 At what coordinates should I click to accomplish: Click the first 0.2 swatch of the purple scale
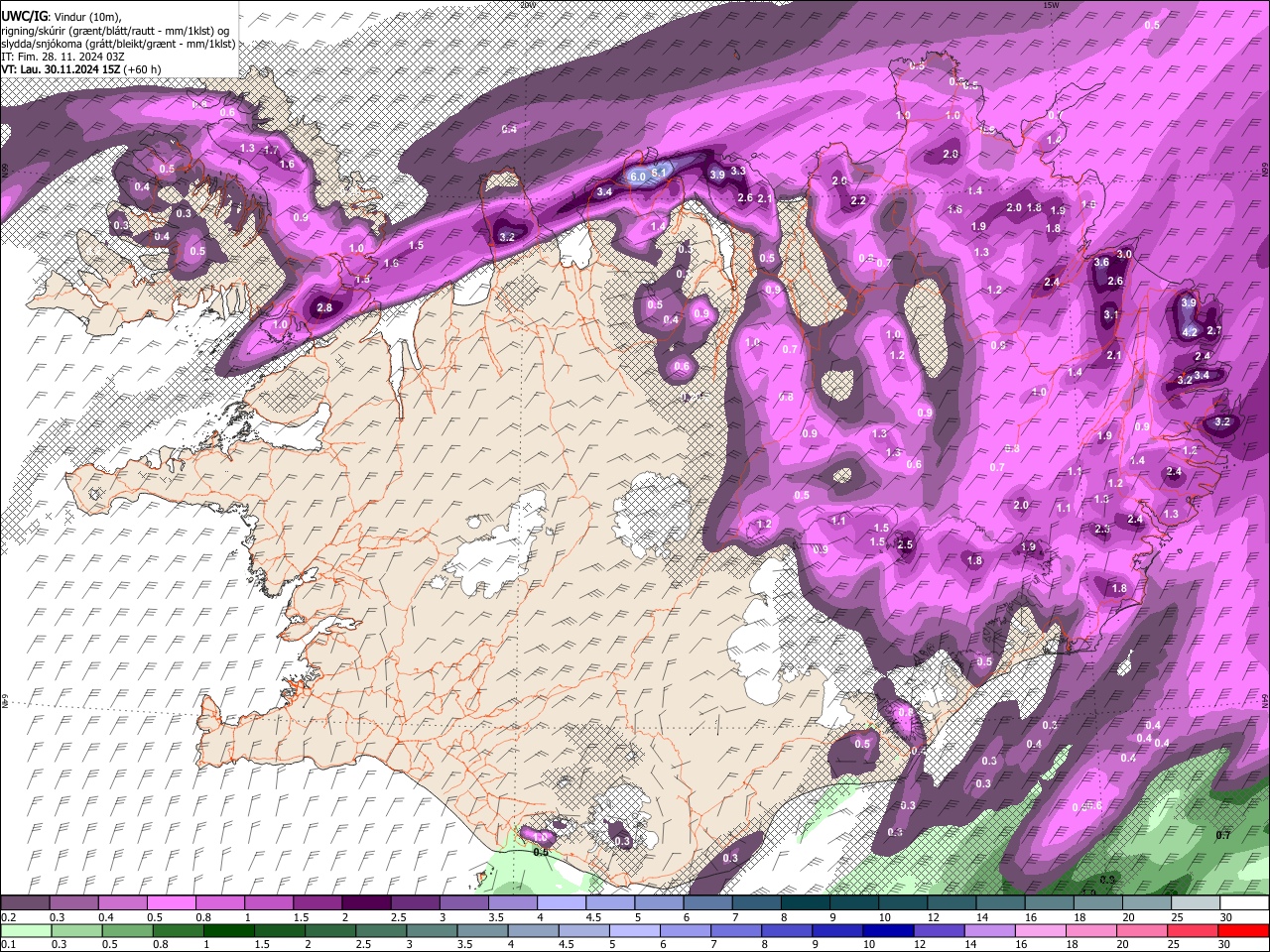click(25, 903)
